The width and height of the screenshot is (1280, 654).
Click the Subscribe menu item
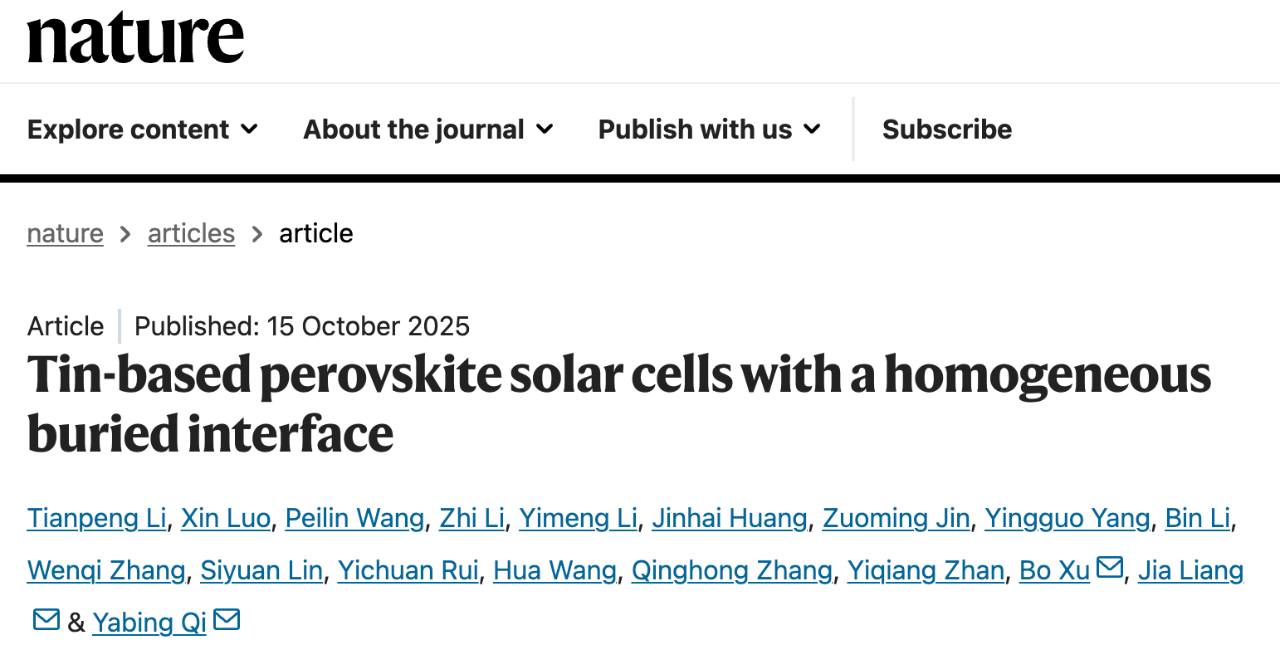(x=946, y=129)
